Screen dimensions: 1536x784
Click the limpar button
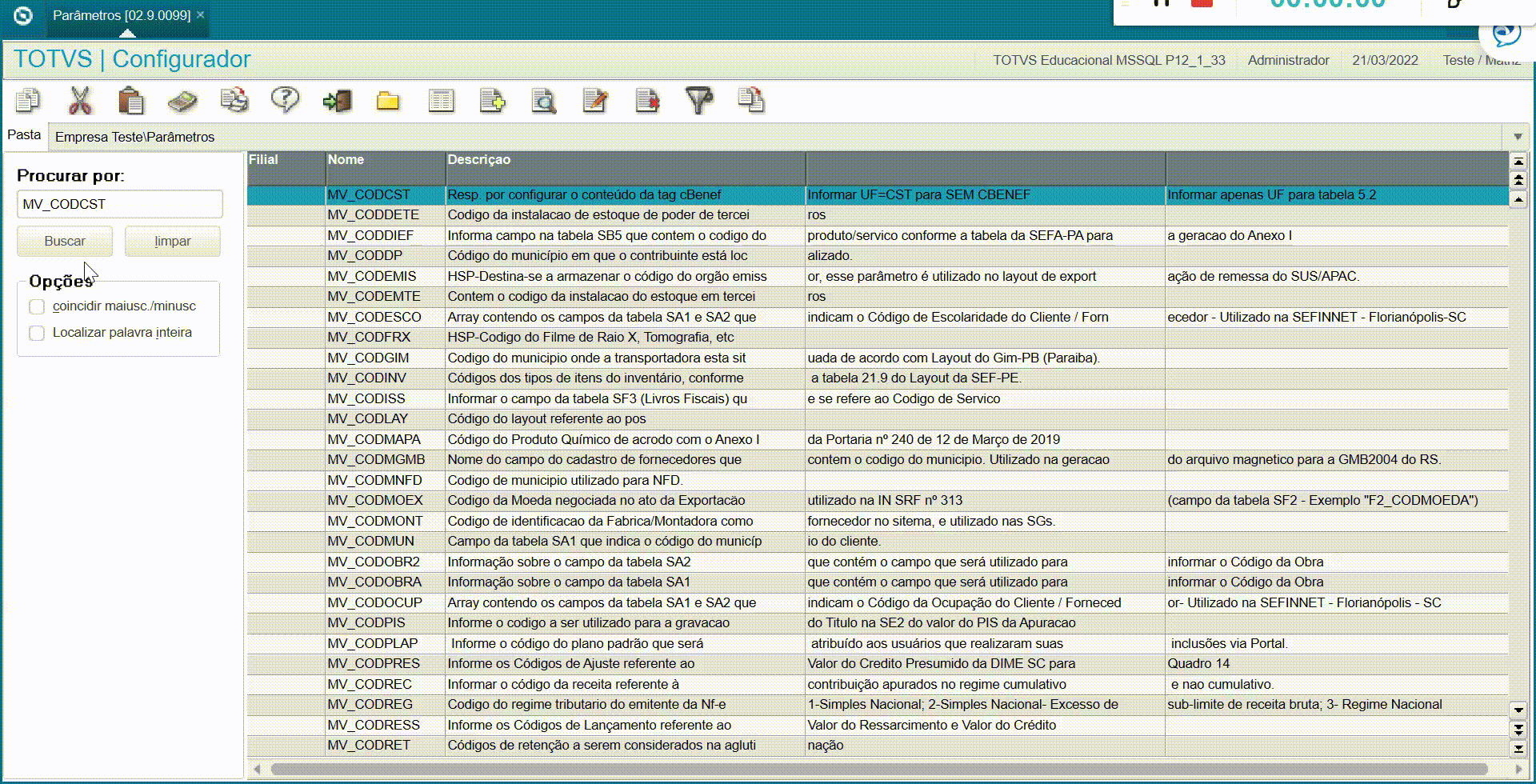pos(173,241)
